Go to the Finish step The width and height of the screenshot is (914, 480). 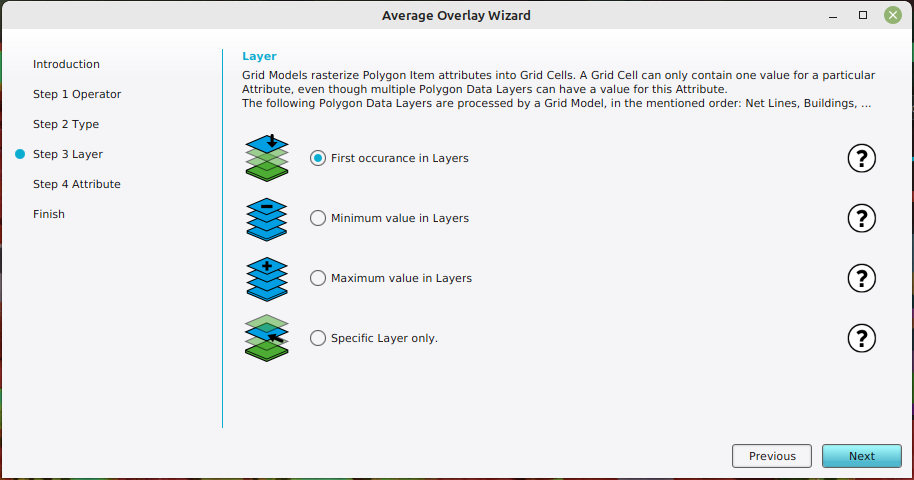[49, 214]
